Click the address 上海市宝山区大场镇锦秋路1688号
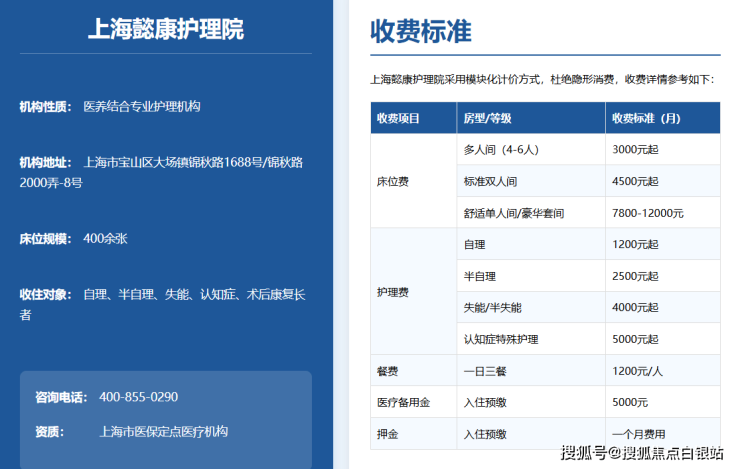The height and width of the screenshot is (469, 740). 173,163
